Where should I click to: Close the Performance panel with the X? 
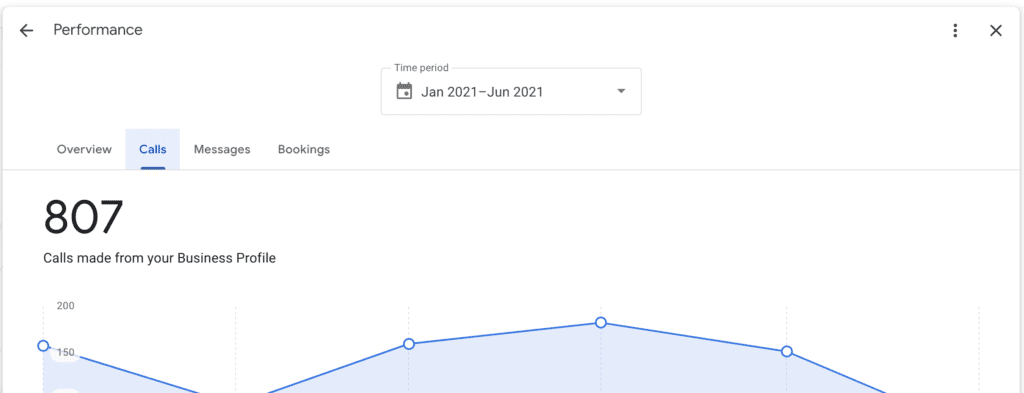click(995, 31)
